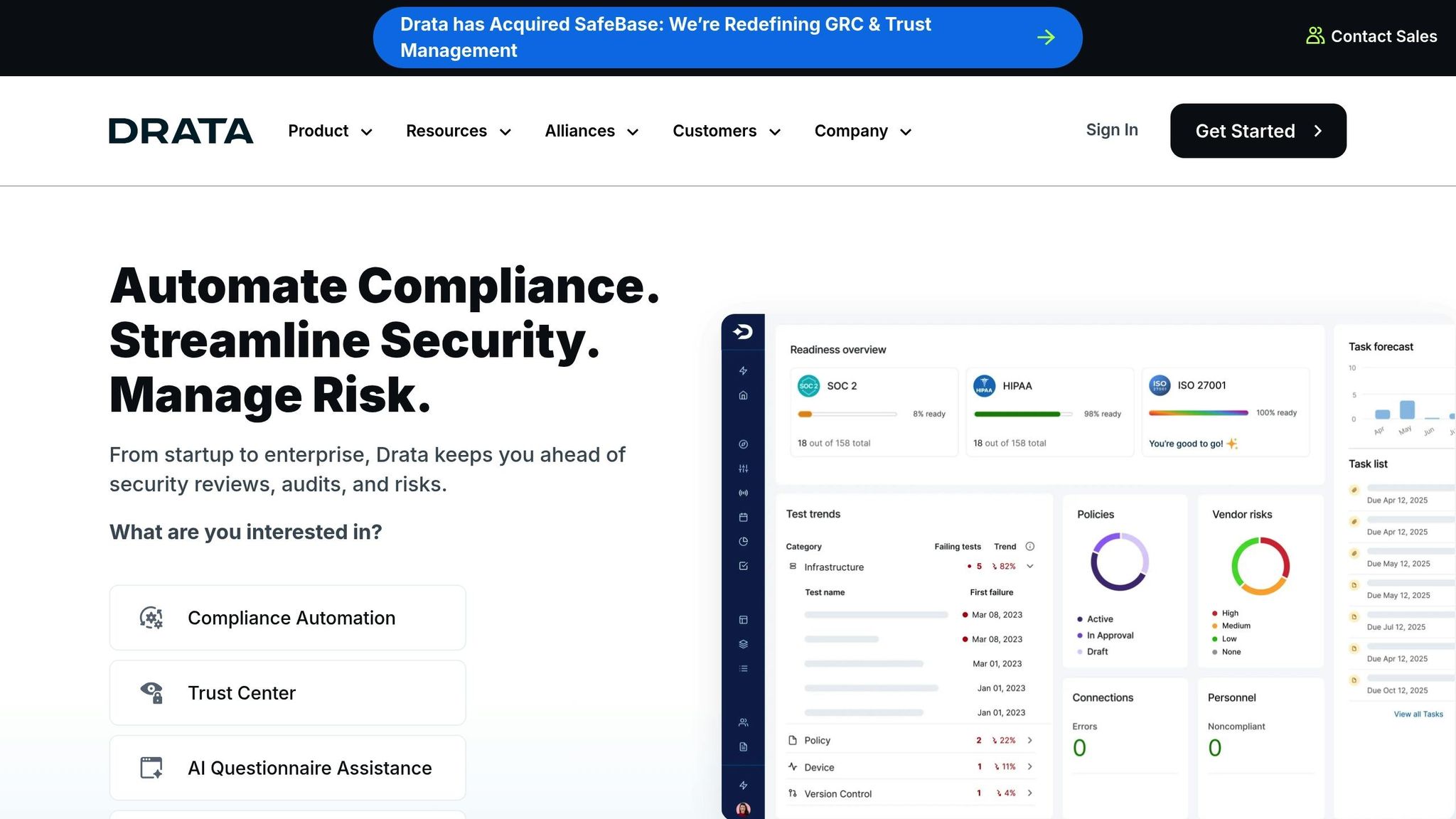Click the SOC 2 badge icon
This screenshot has width=1456, height=819.
click(x=808, y=385)
